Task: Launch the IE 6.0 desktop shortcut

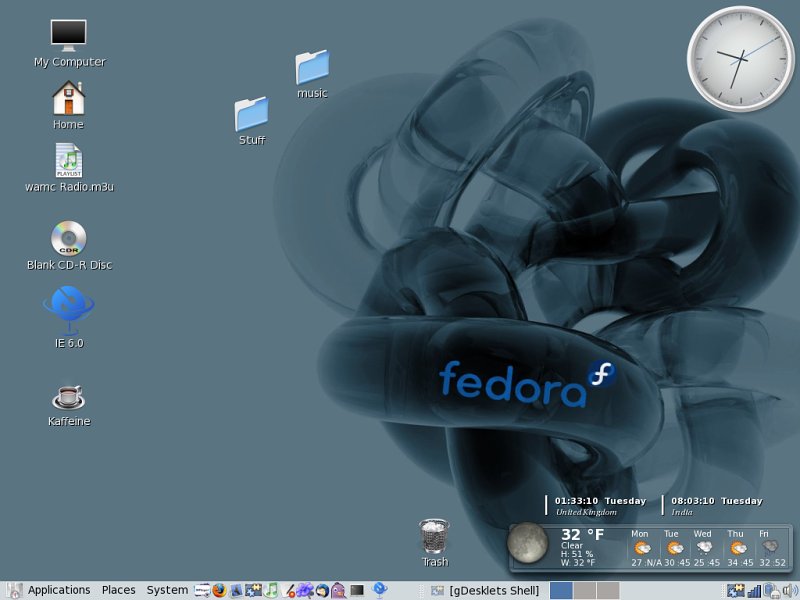Action: tap(69, 317)
